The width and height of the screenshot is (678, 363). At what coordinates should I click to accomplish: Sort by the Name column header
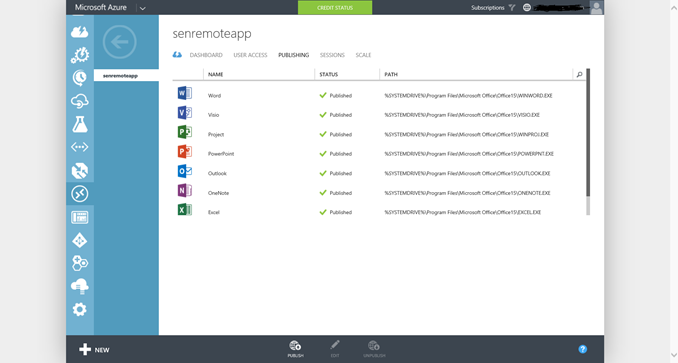click(215, 74)
